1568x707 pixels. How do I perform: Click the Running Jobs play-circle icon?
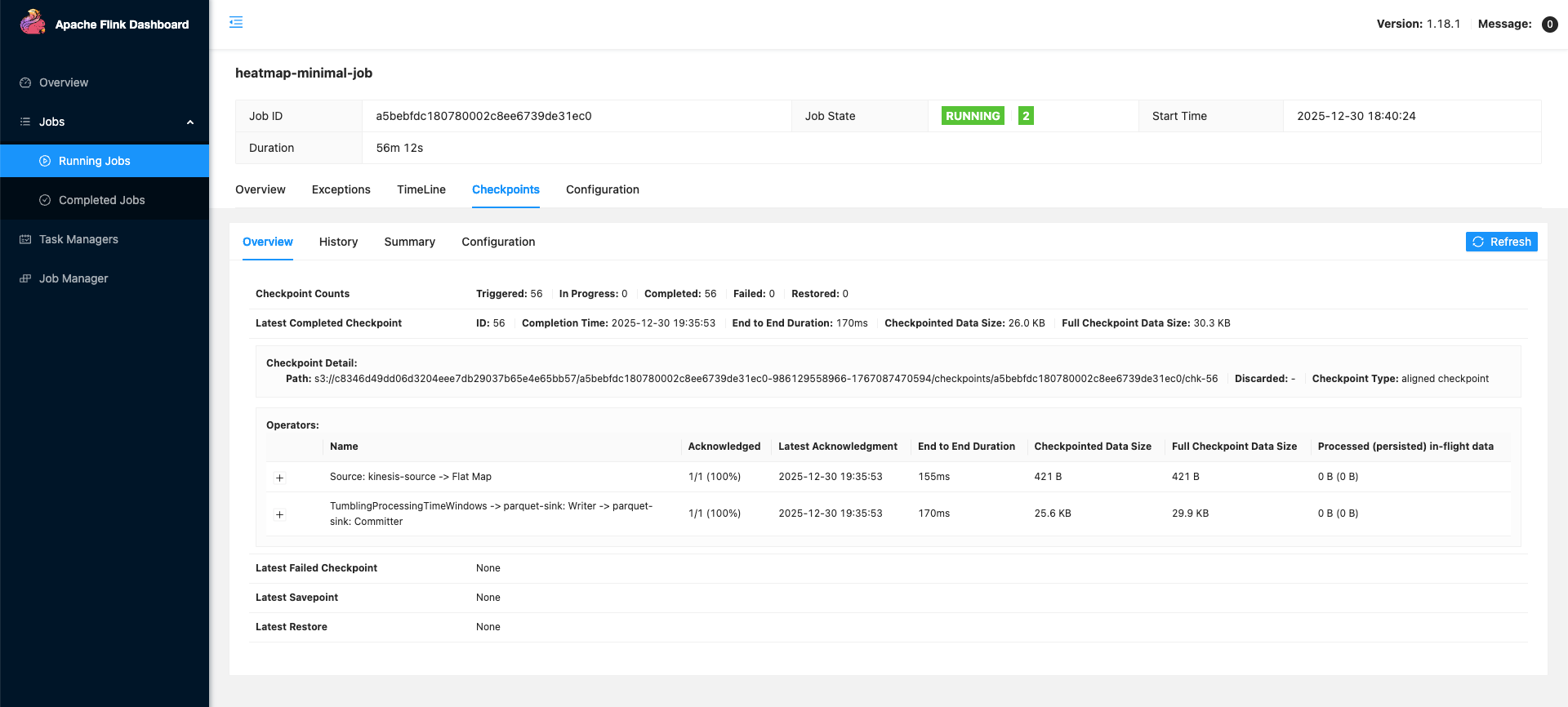click(x=45, y=161)
